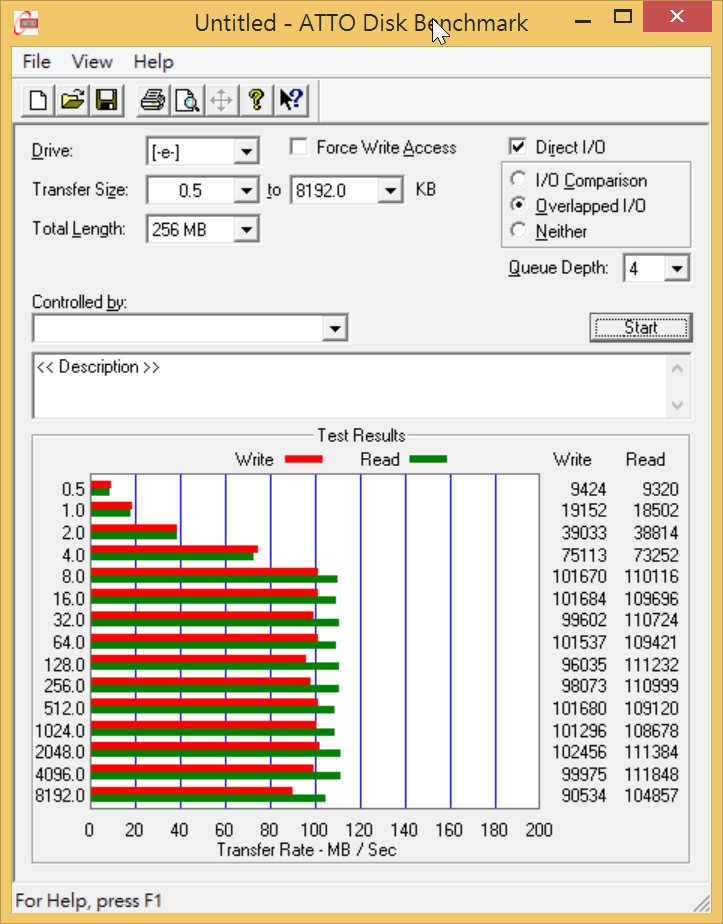Viewport: 723px width, 924px height.
Task: Click the ATTO application icon in title bar
Action: click(x=26, y=23)
